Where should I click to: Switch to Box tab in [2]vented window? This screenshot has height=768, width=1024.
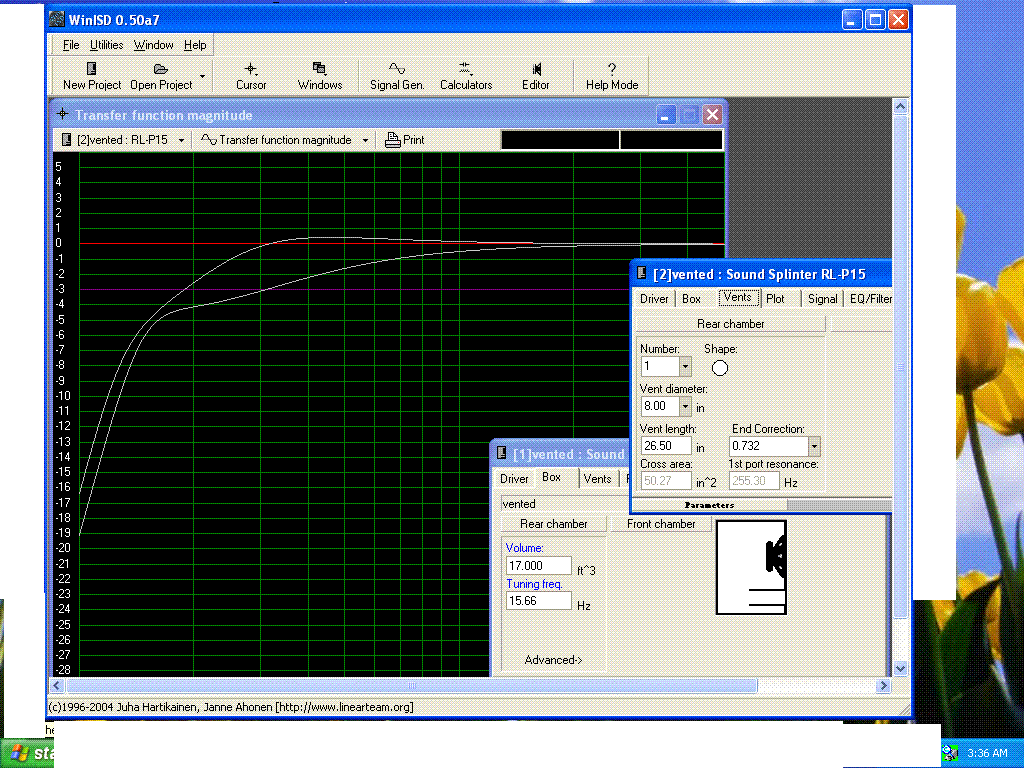coord(691,299)
